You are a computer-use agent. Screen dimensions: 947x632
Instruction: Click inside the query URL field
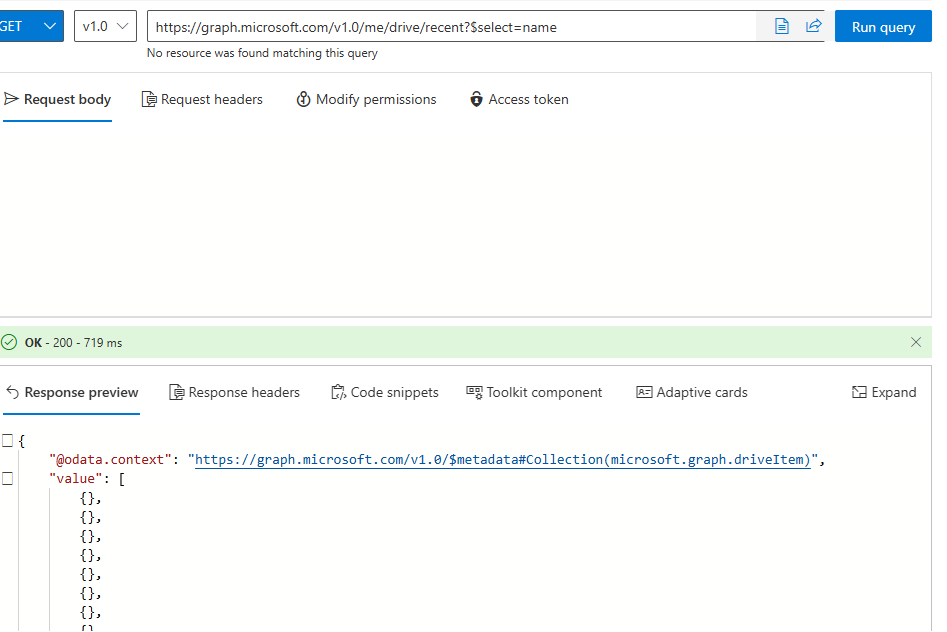pyautogui.click(x=400, y=27)
